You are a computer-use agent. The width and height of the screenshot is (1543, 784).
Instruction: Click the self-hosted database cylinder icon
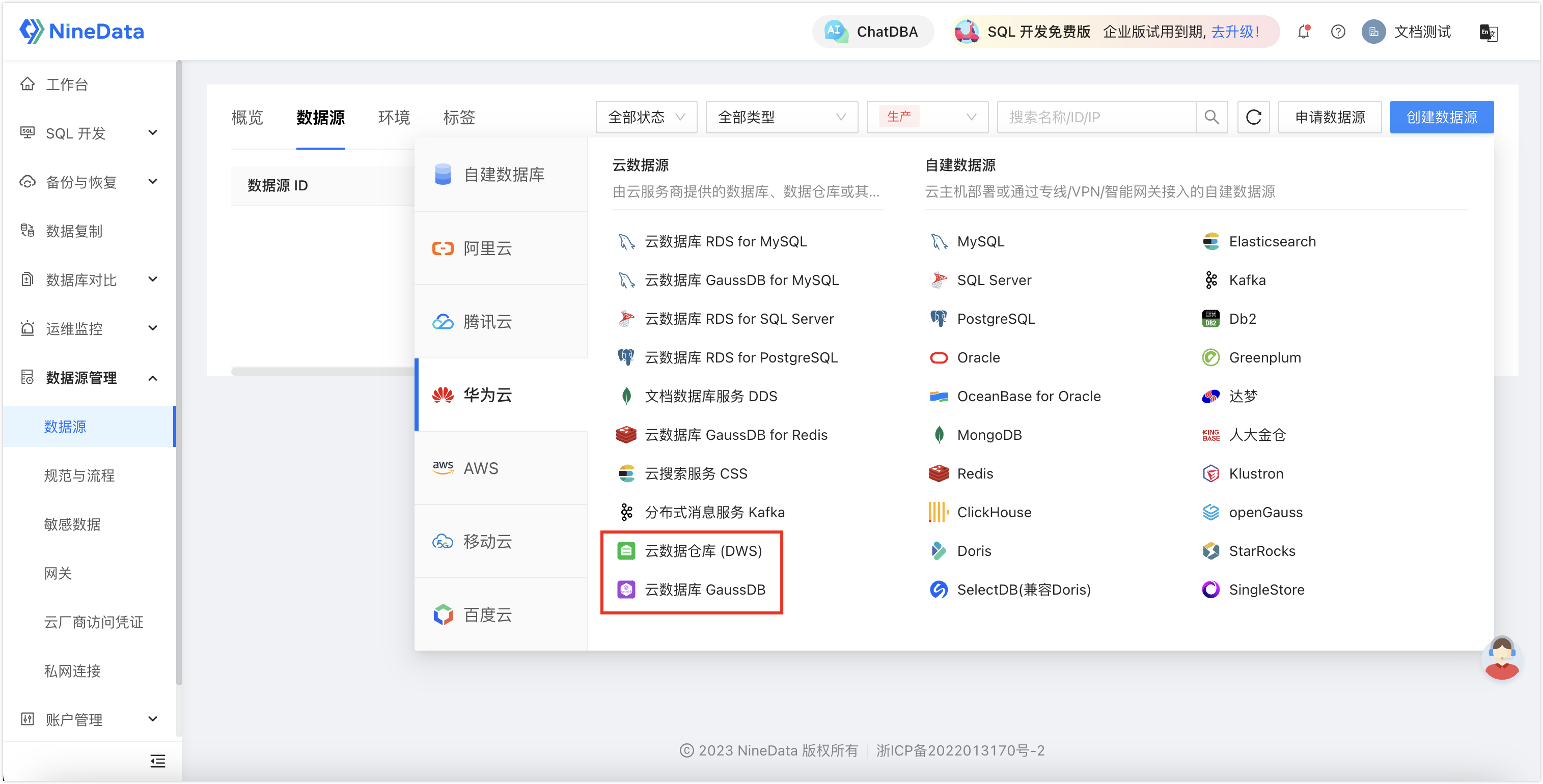pos(443,174)
